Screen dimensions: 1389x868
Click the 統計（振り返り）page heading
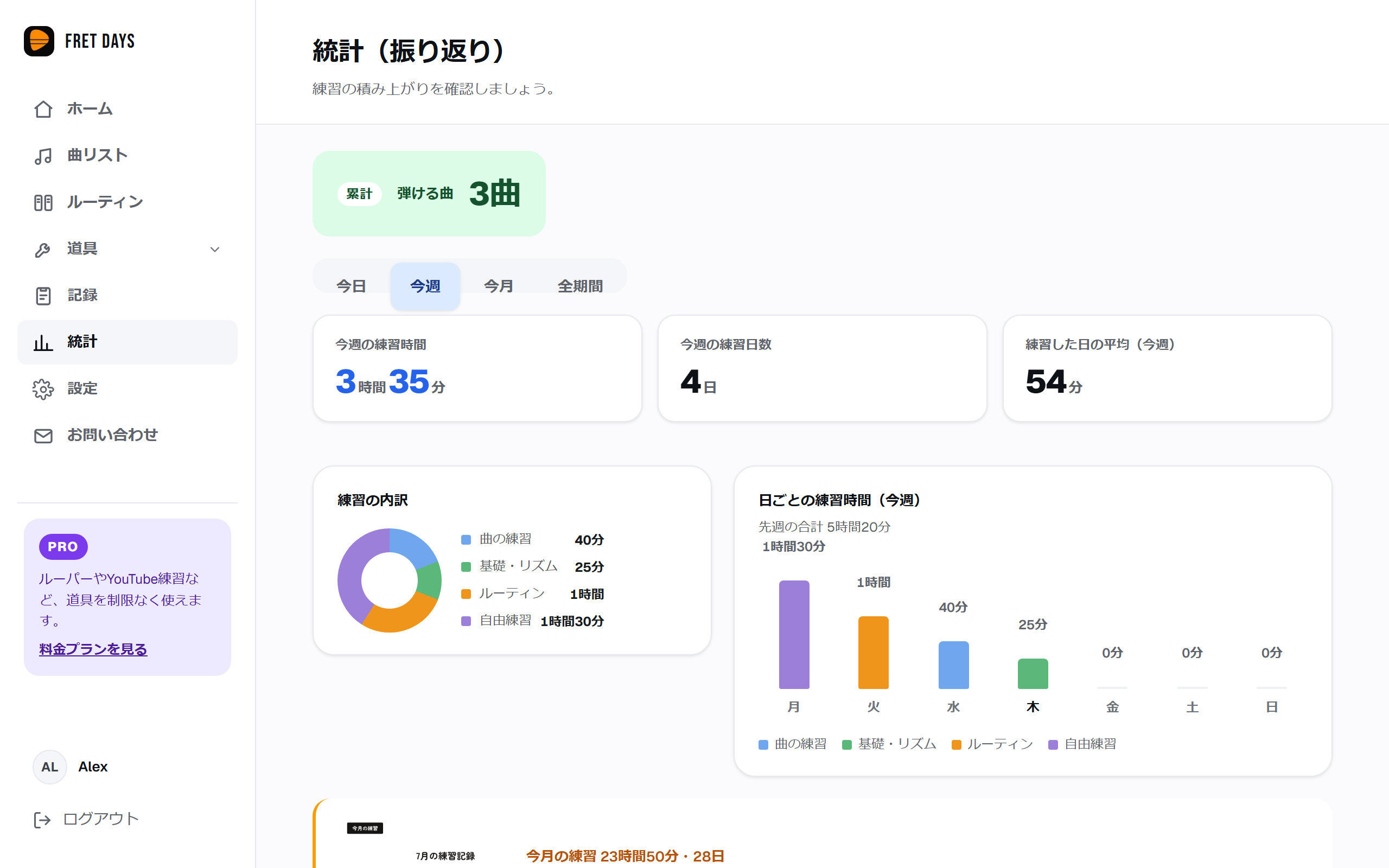point(408,50)
